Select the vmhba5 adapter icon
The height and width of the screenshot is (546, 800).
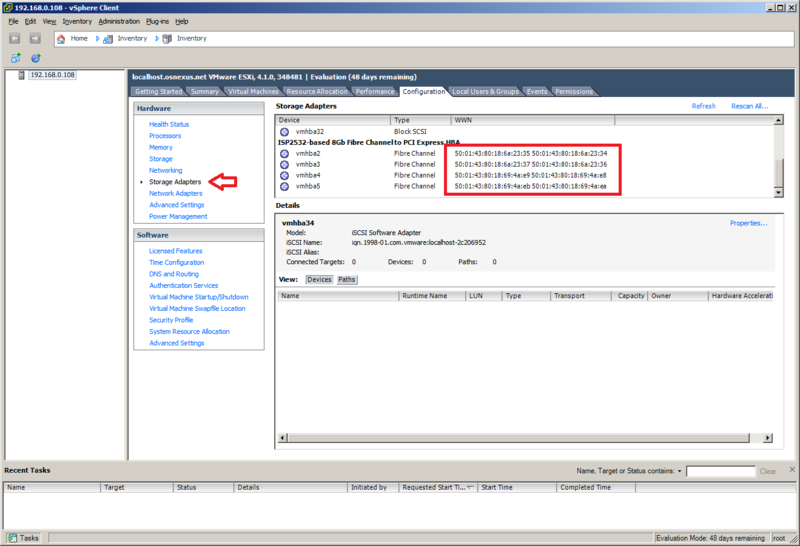click(x=285, y=186)
